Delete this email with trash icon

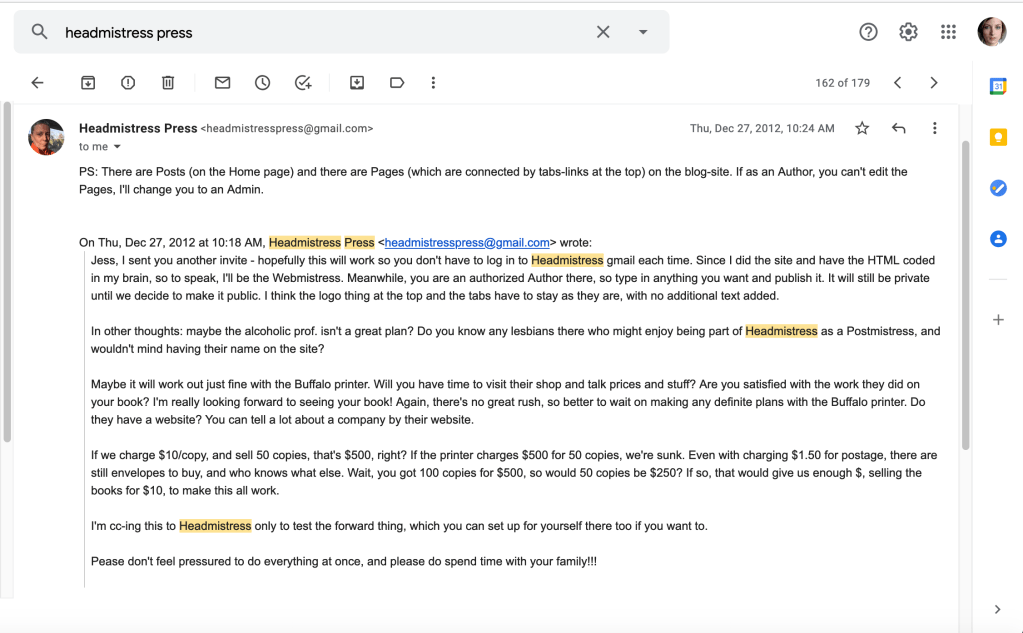click(x=168, y=83)
